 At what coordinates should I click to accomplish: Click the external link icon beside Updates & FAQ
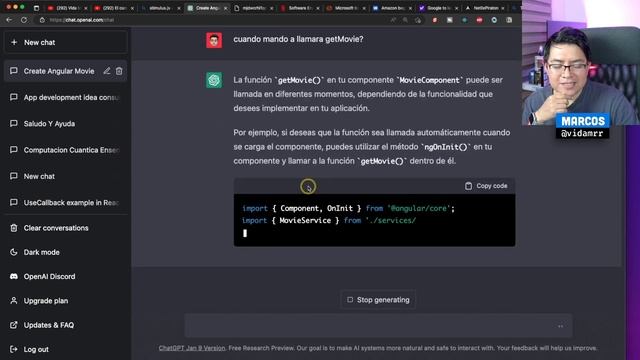(x=13, y=325)
